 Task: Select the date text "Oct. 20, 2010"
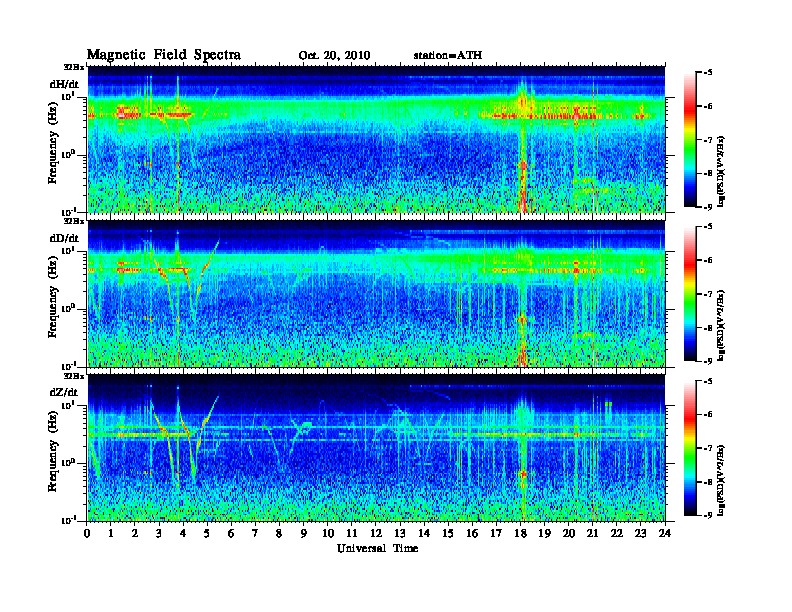pyautogui.click(x=334, y=56)
